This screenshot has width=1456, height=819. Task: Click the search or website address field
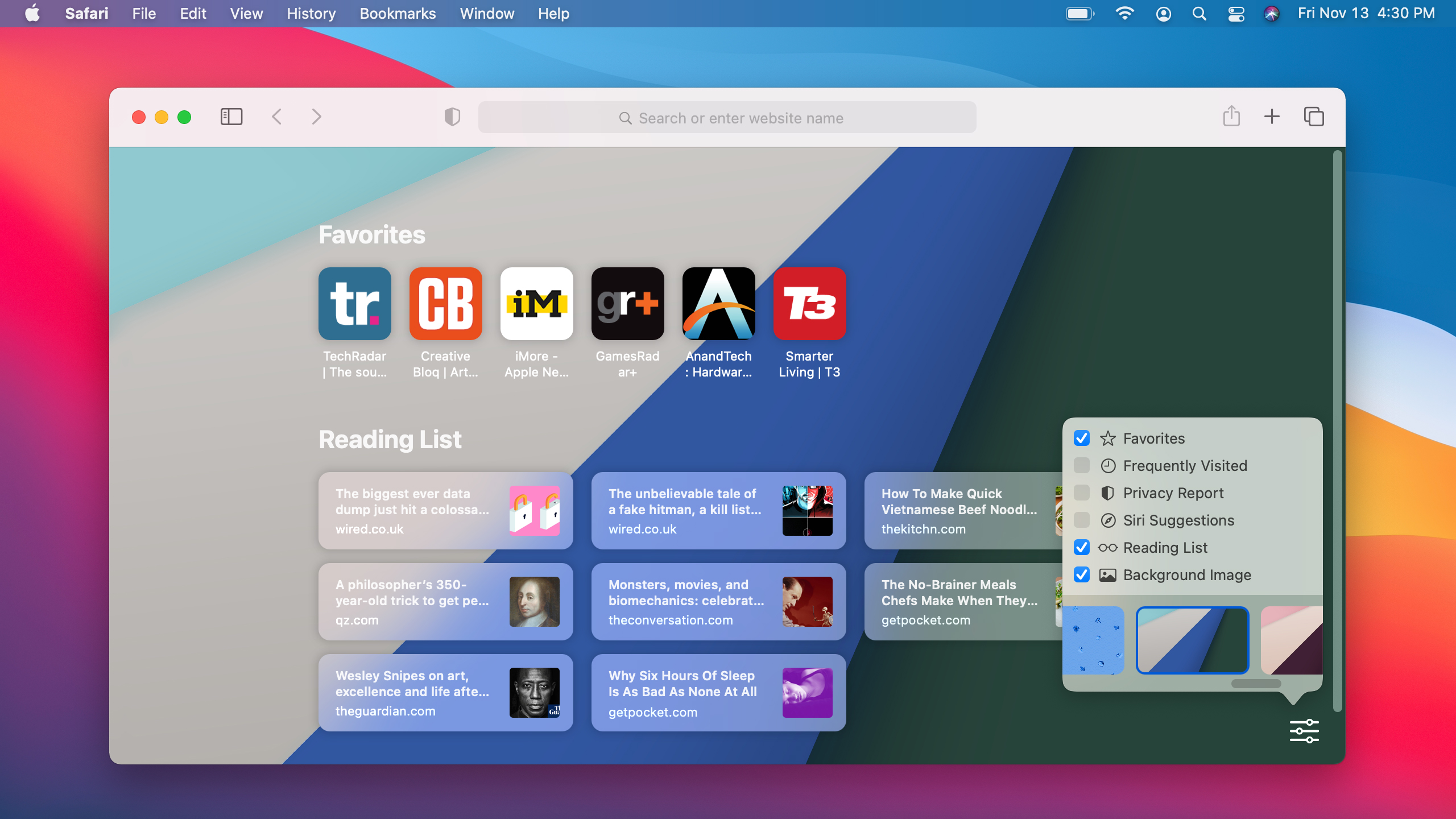(727, 118)
